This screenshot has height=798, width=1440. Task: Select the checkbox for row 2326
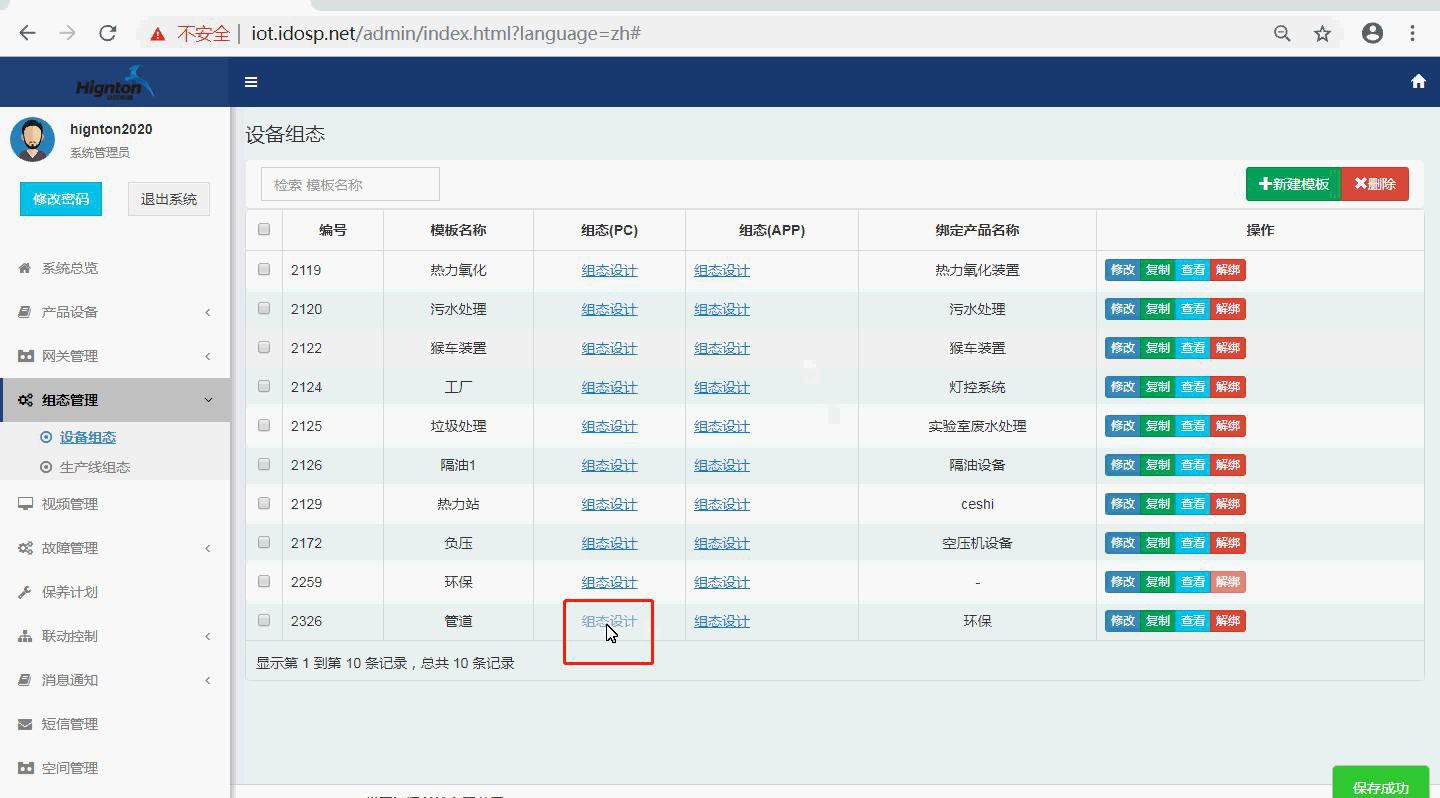pyautogui.click(x=264, y=620)
